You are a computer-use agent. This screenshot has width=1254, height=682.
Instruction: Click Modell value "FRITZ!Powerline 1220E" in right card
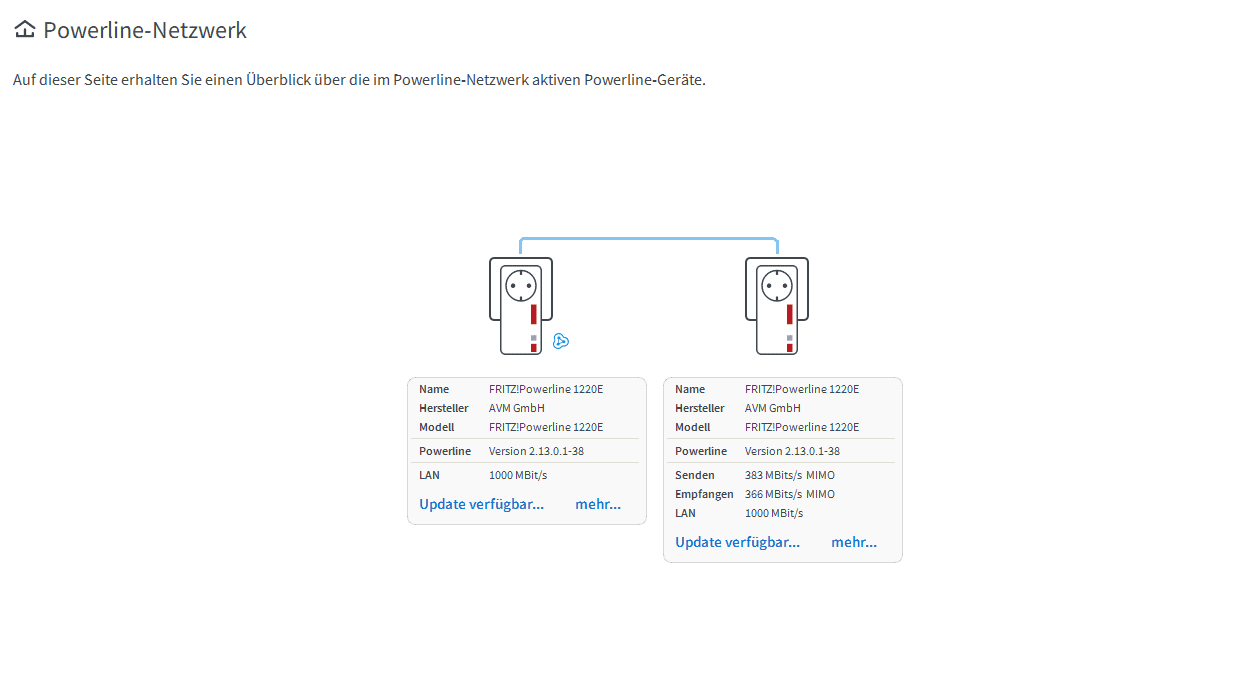[802, 427]
